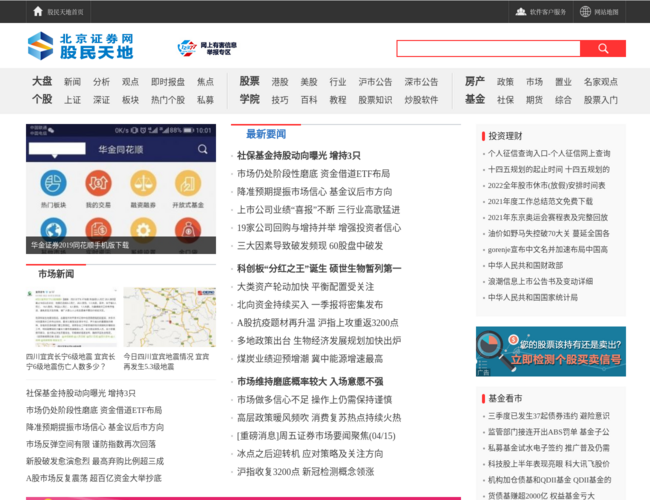Open headline 科创板“分红之王”诞生
The height and width of the screenshot is (500, 650).
tap(319, 269)
